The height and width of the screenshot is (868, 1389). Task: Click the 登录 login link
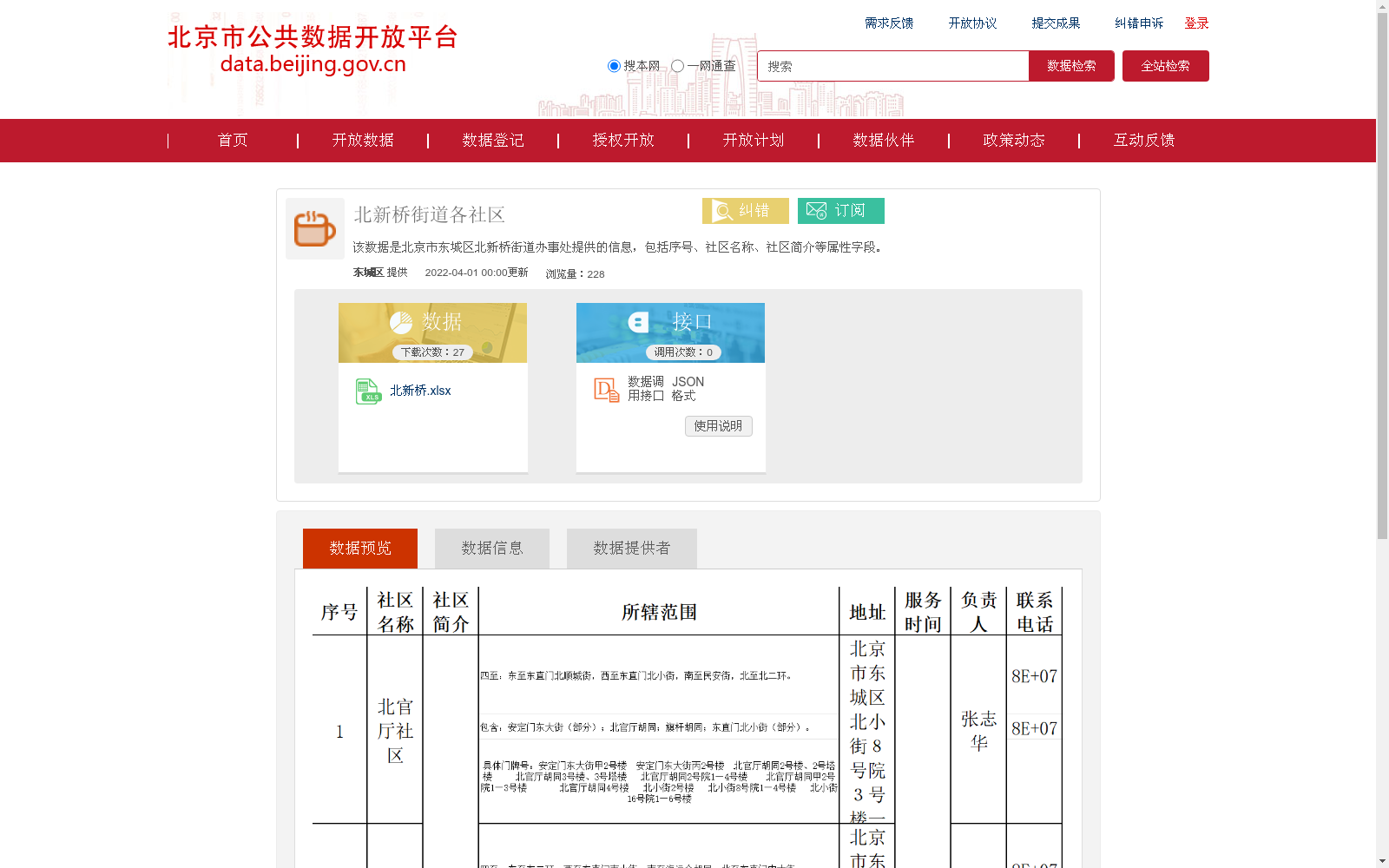coord(1196,23)
